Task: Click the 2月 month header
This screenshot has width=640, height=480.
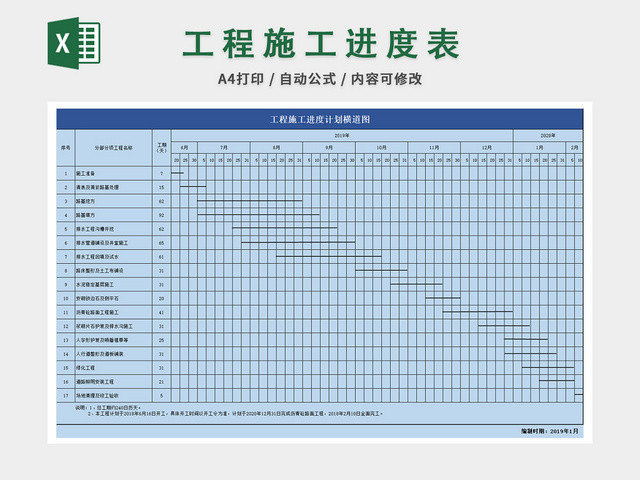Action: 574,147
